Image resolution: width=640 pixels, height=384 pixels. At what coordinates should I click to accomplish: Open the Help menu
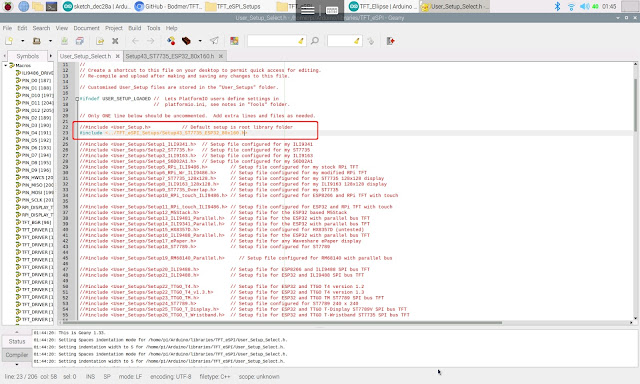[171, 28]
